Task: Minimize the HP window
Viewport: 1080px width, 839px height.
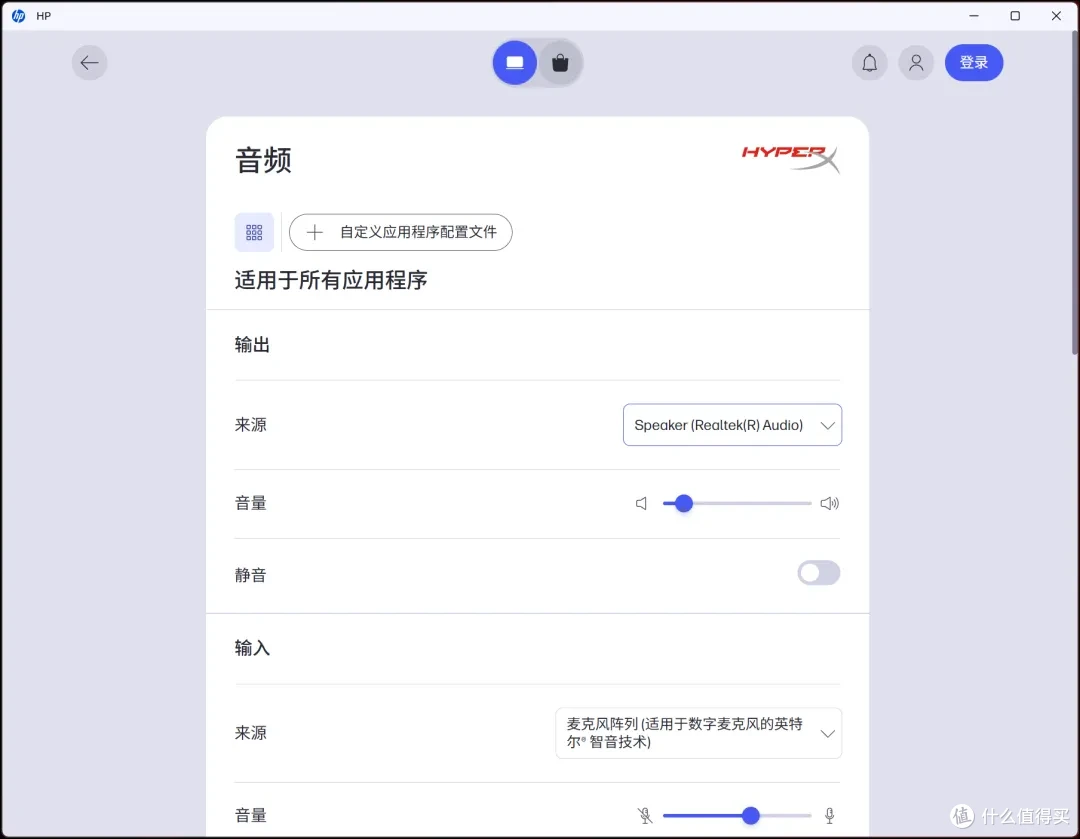Action: 974,16
